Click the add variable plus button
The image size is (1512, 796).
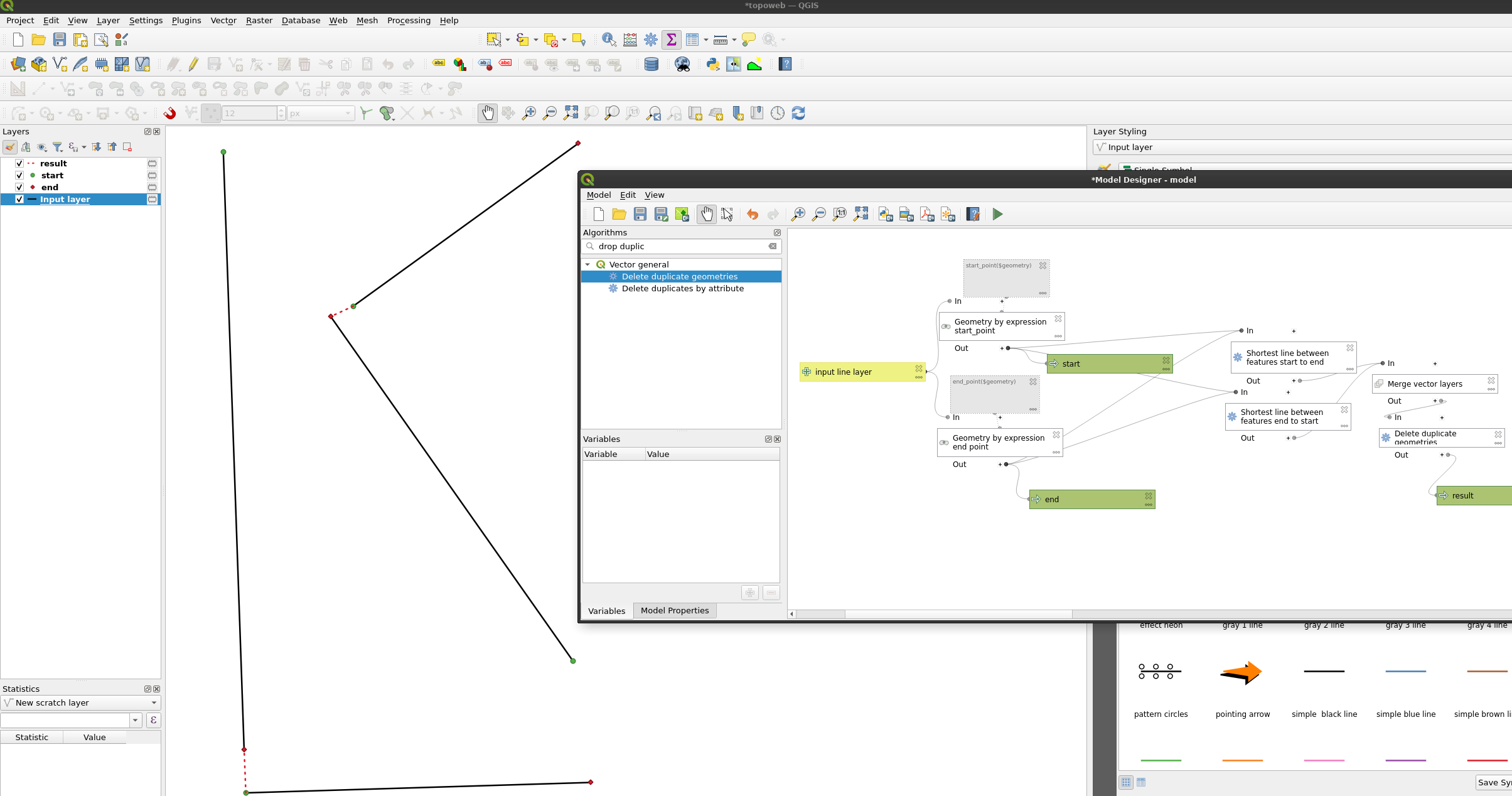[x=750, y=593]
